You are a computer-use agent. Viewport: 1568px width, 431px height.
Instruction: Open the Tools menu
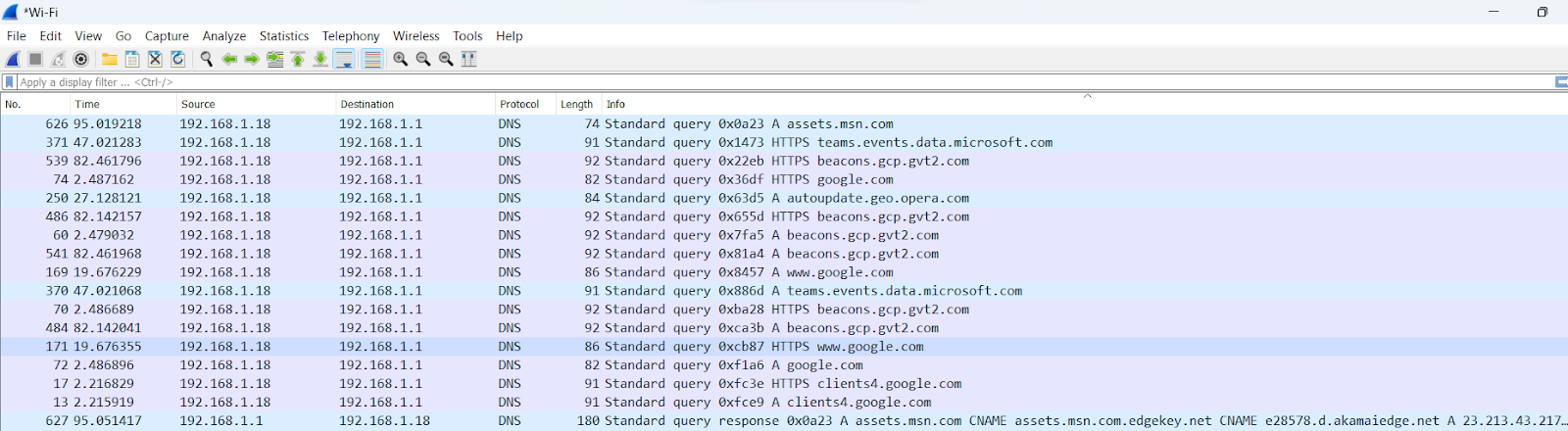(467, 36)
